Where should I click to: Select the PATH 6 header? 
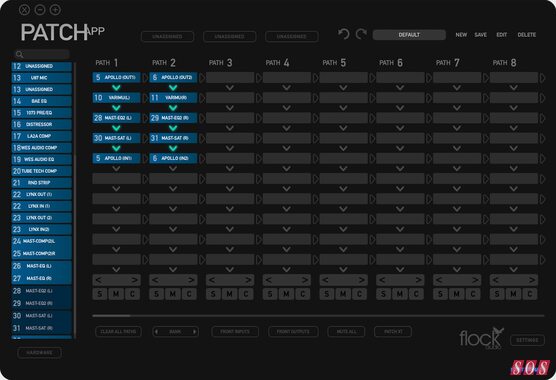[391, 63]
